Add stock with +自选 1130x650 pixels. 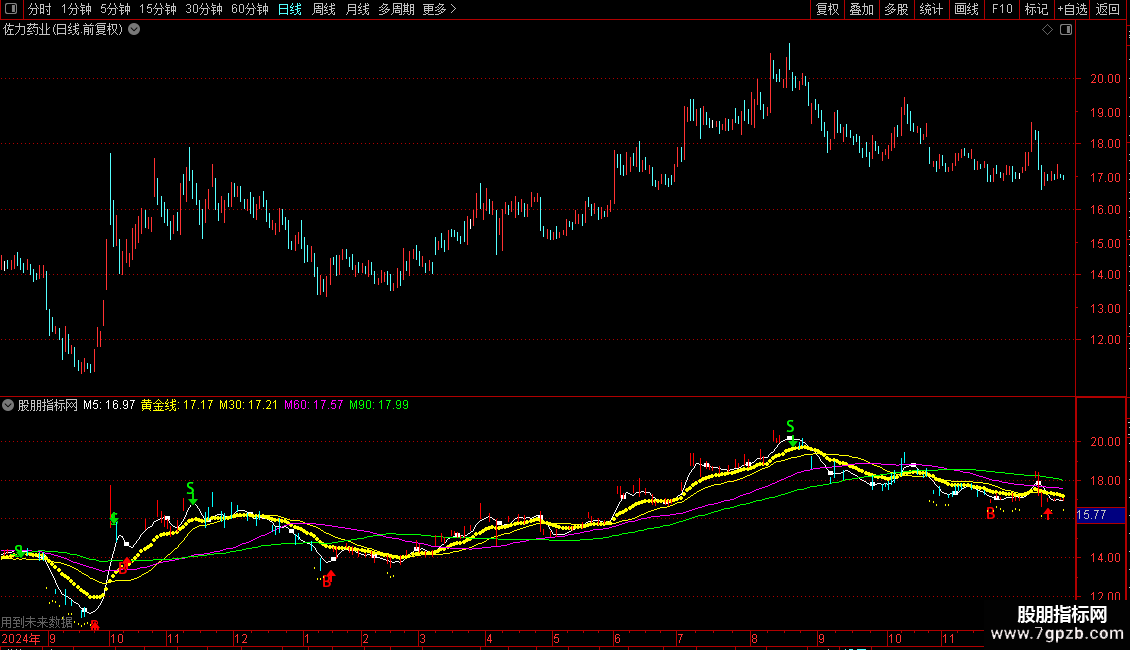(x=1072, y=9)
